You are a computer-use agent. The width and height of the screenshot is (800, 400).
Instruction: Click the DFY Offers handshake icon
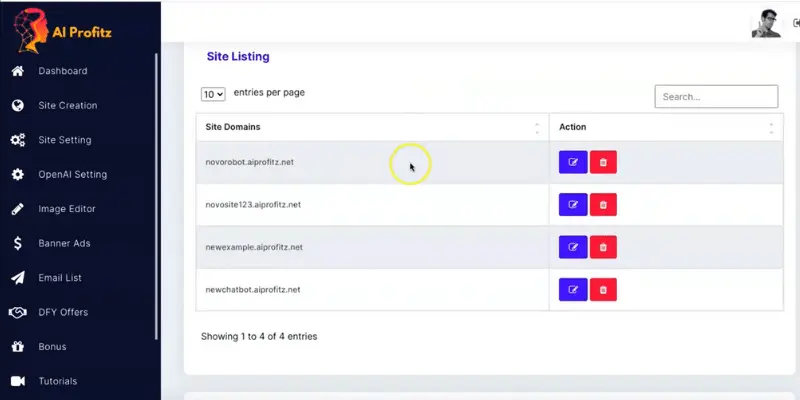(18, 312)
